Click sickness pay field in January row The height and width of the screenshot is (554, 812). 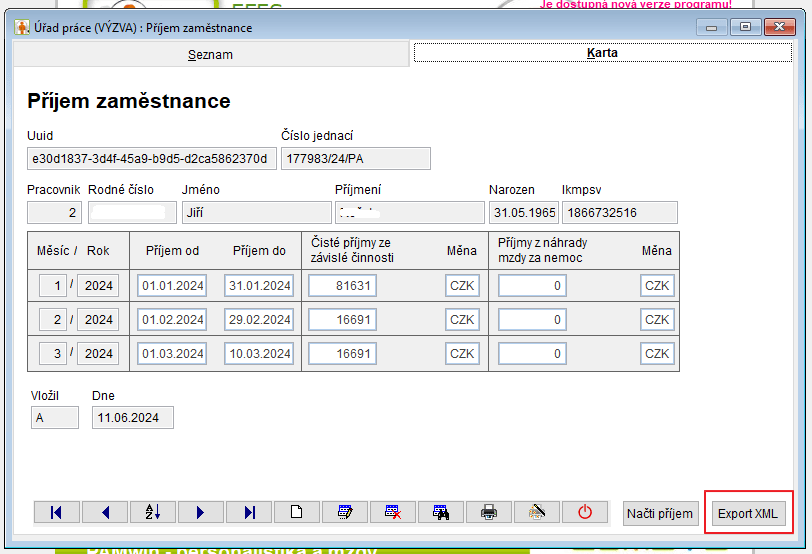[x=532, y=285]
